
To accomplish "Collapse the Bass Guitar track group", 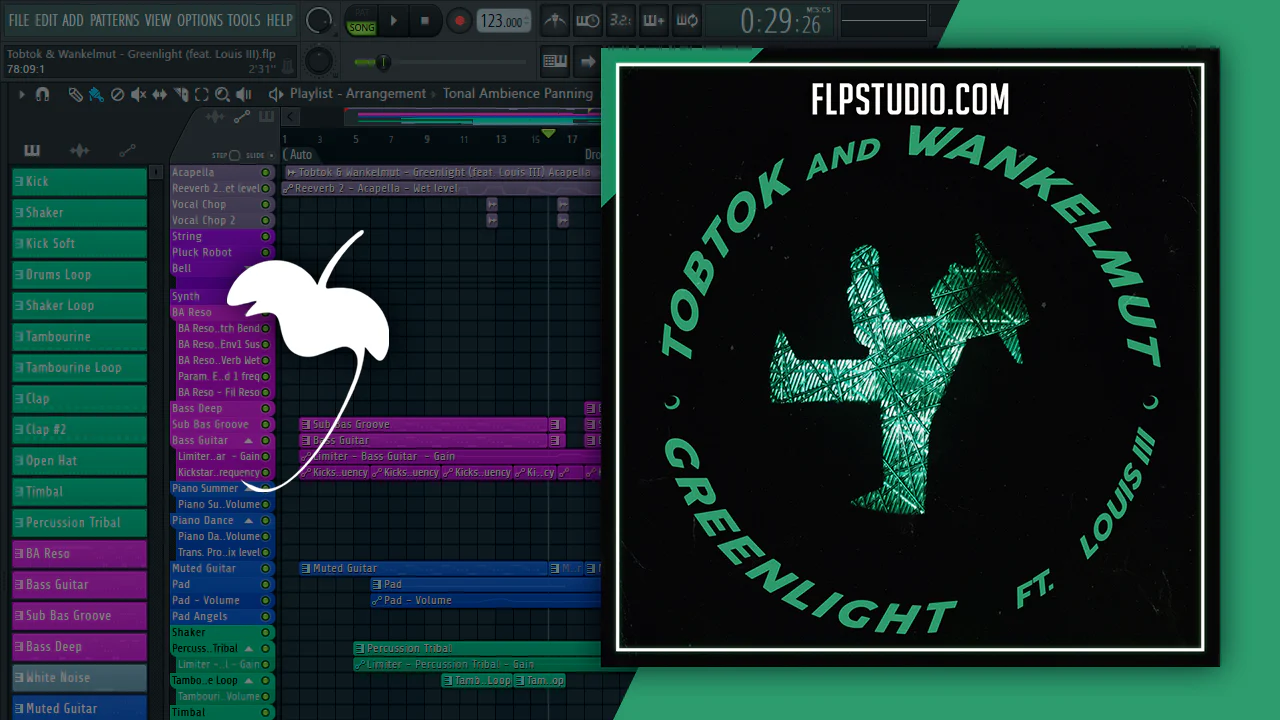I will click(249, 440).
